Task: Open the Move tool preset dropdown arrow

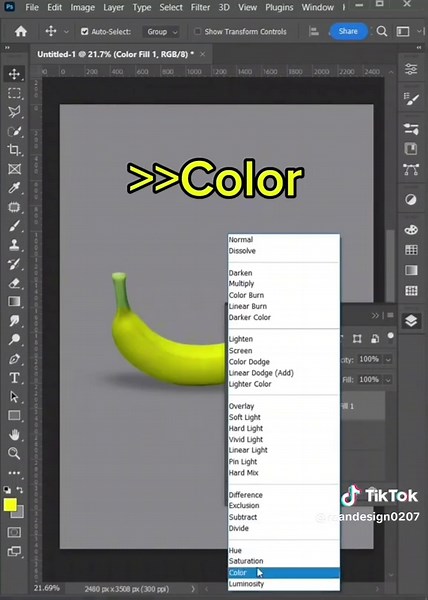Action: click(x=66, y=32)
